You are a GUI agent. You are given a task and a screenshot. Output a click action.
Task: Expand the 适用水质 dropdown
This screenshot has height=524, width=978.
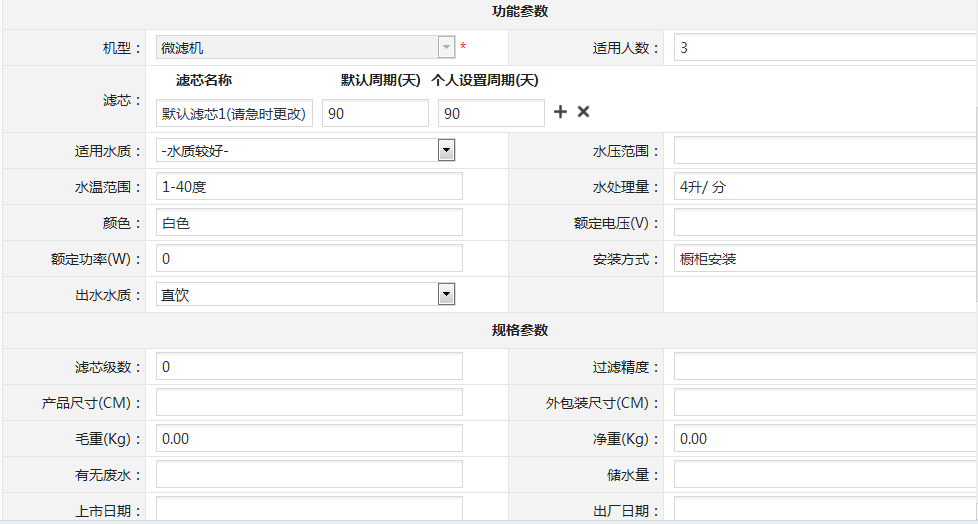(x=306, y=150)
